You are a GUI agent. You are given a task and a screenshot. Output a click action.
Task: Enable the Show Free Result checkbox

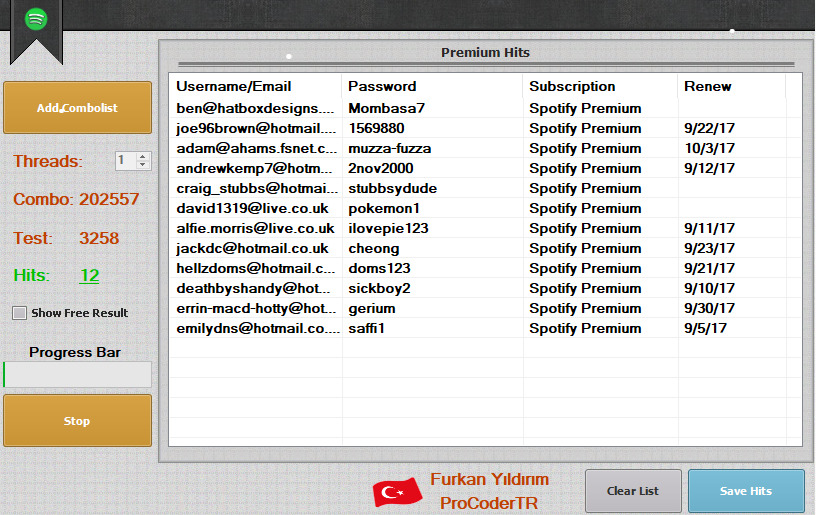tap(20, 313)
